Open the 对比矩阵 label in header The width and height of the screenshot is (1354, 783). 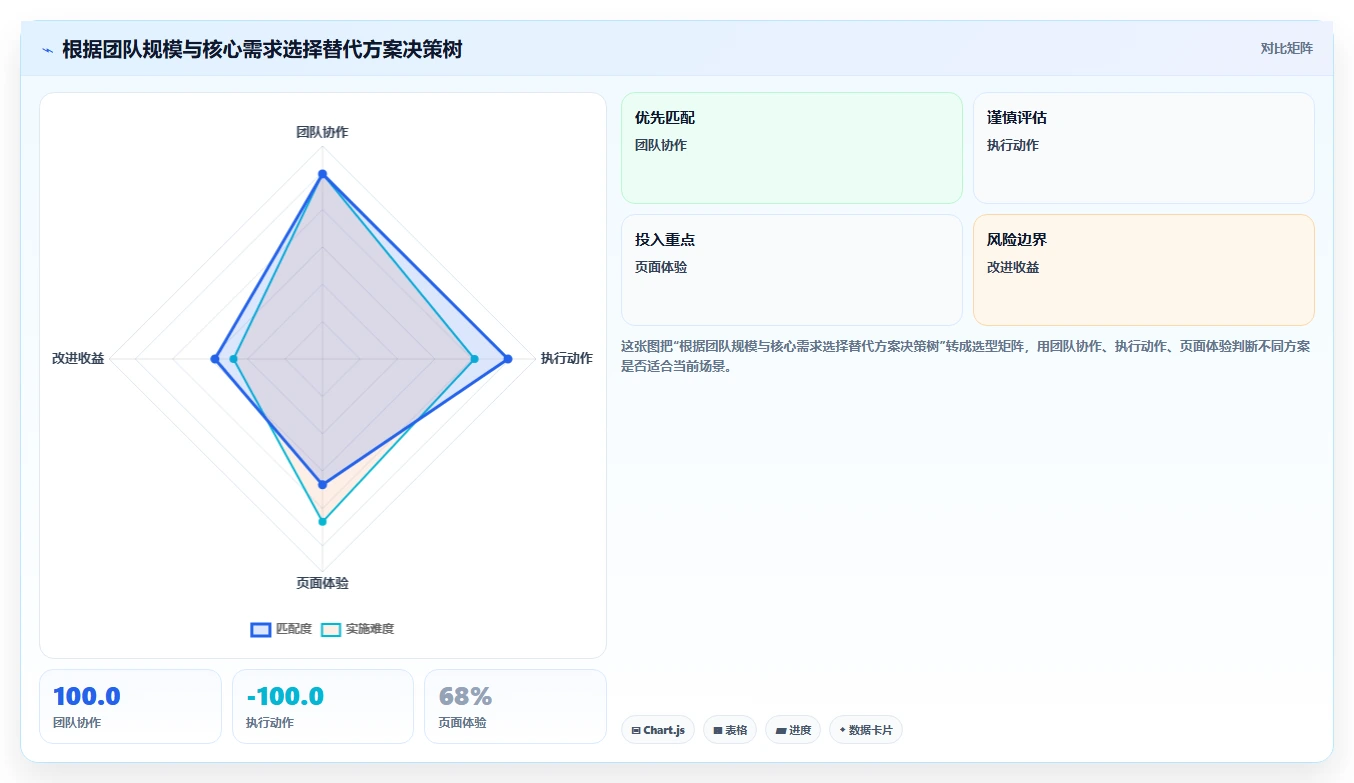coord(1286,48)
